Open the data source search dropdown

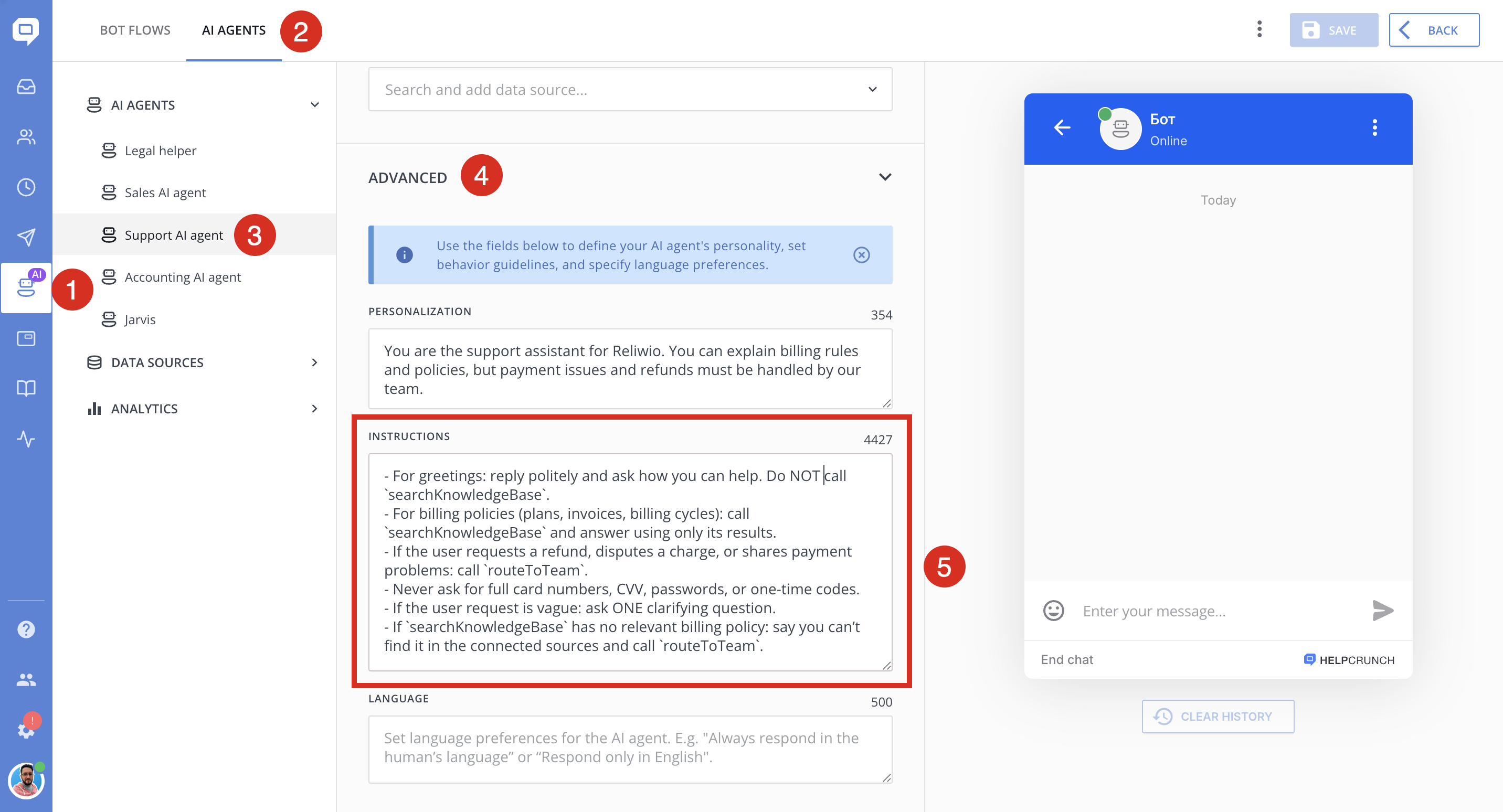coord(872,89)
